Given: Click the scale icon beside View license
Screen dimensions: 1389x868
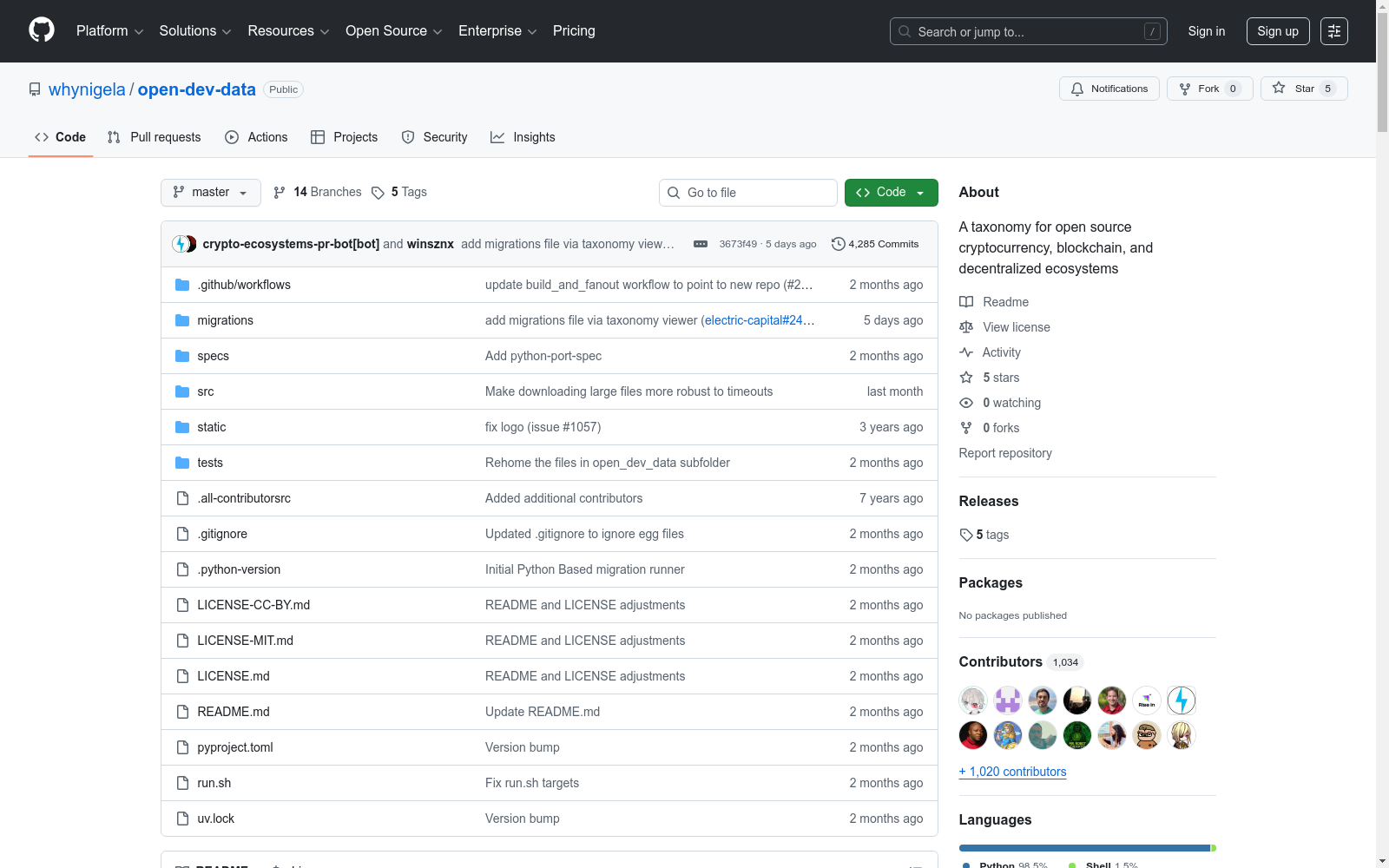Looking at the screenshot, I should 966,327.
